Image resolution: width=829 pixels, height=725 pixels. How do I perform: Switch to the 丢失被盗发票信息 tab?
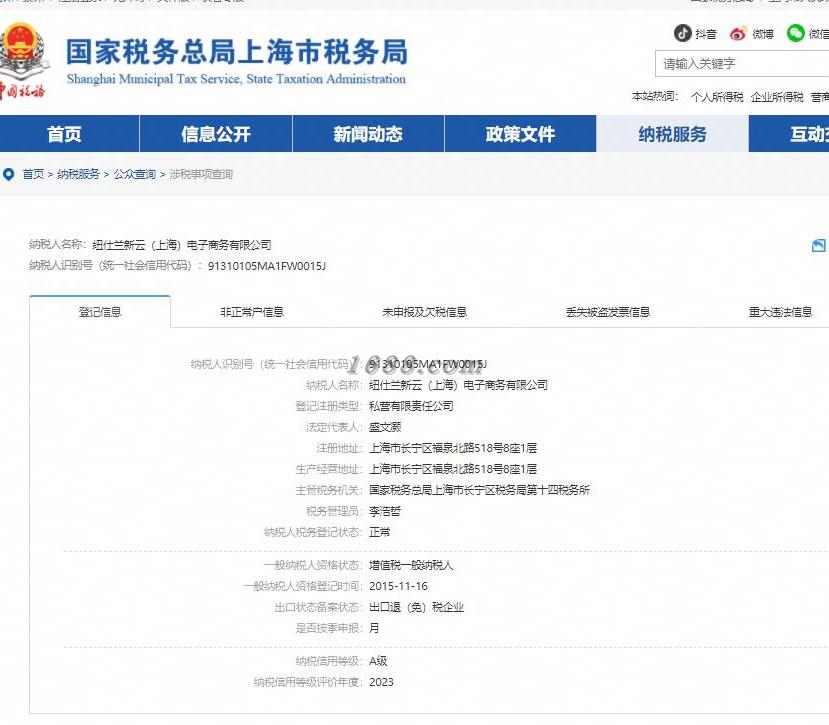[x=607, y=311]
